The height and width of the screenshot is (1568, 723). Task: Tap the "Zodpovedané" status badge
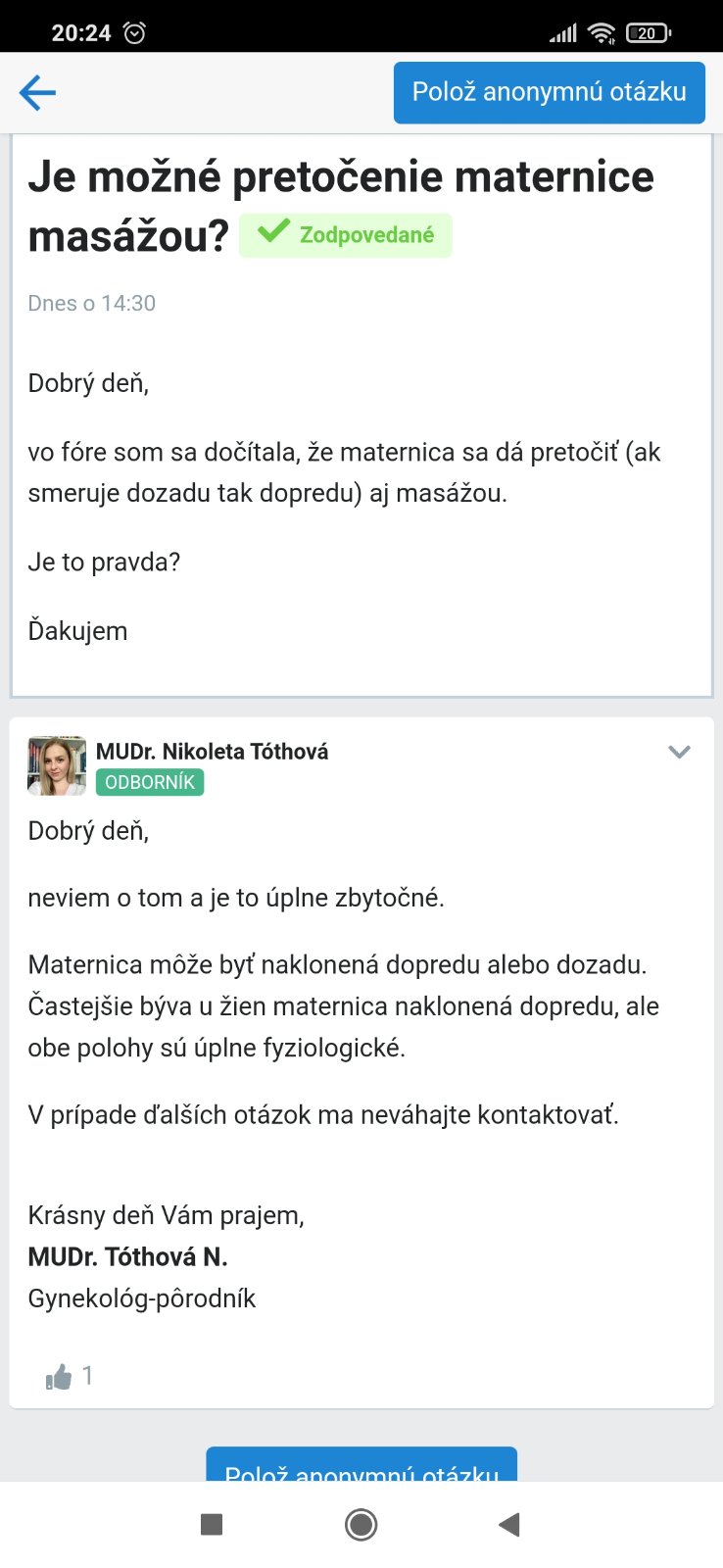coord(346,235)
